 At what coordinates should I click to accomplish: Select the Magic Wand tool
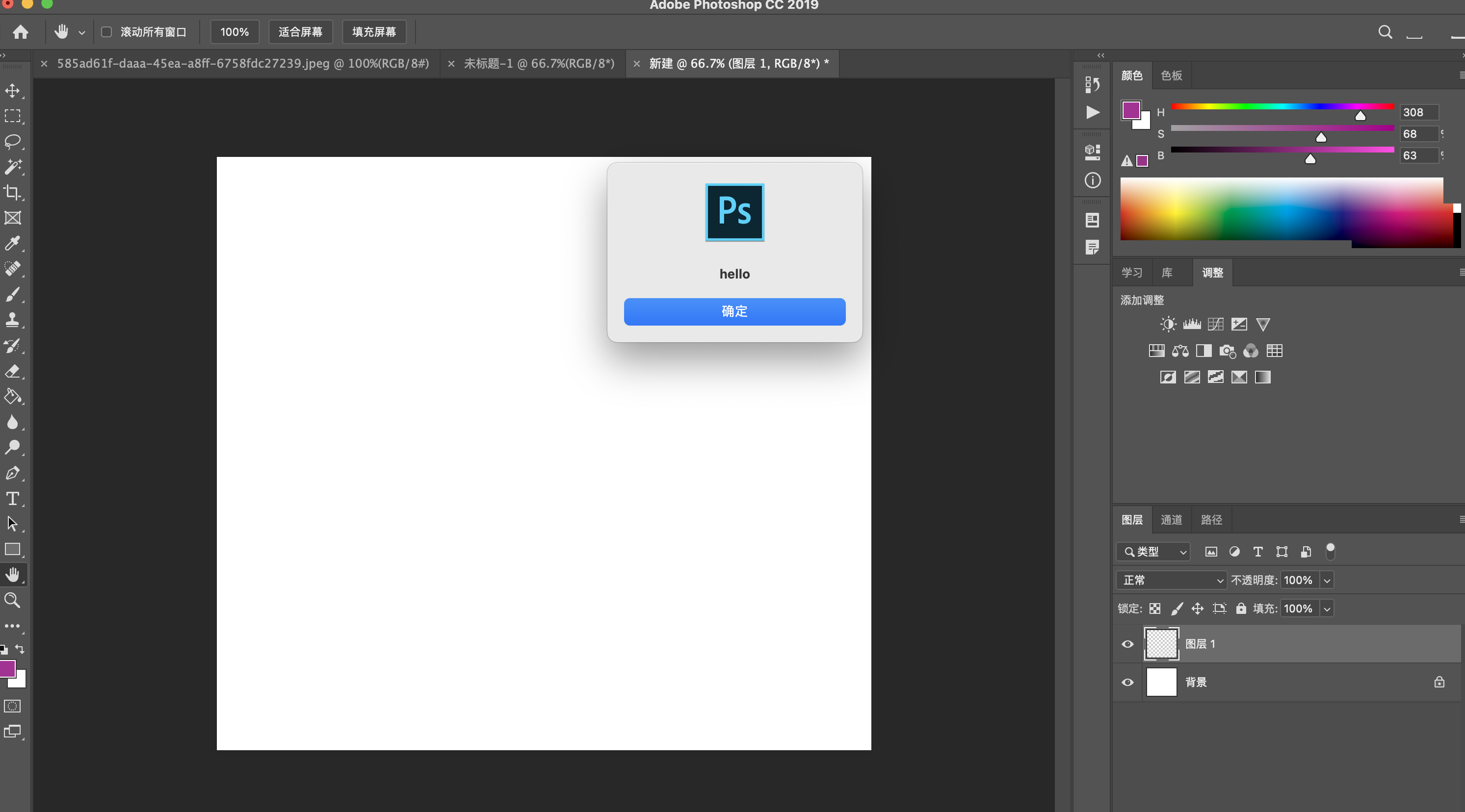(x=13, y=167)
